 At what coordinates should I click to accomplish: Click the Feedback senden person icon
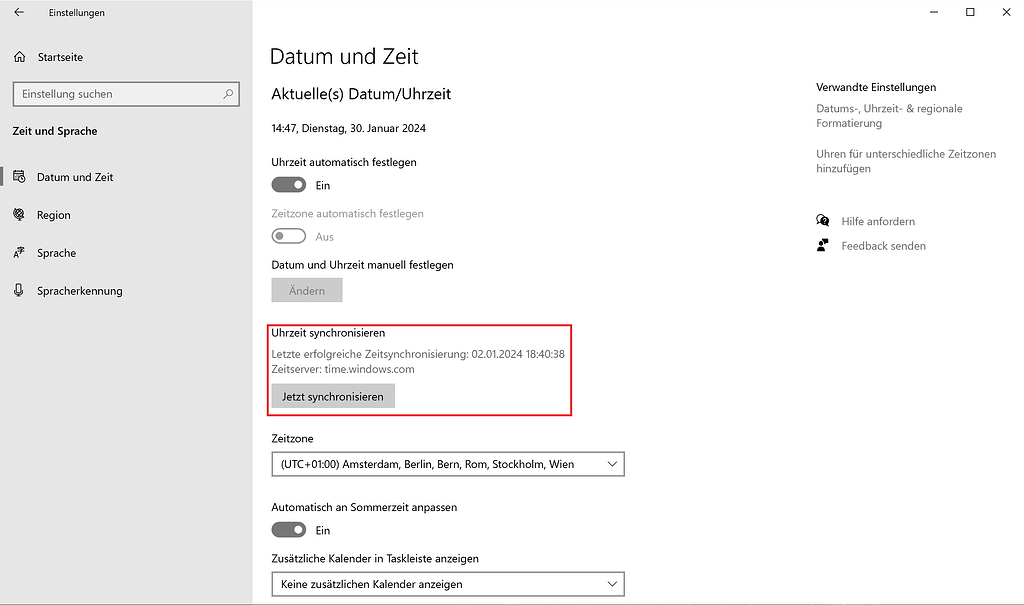[822, 245]
